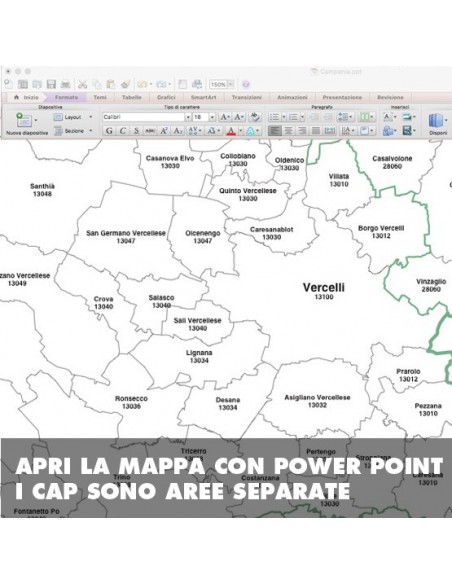Open the Transizioni tab
Viewport: 452px width, 584px height.
pyautogui.click(x=246, y=98)
